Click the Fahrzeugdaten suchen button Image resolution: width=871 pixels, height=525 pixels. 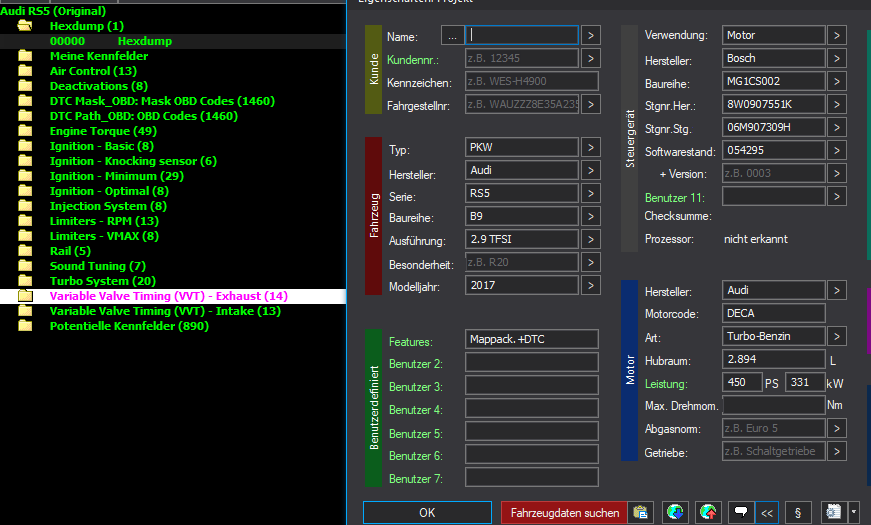[565, 513]
